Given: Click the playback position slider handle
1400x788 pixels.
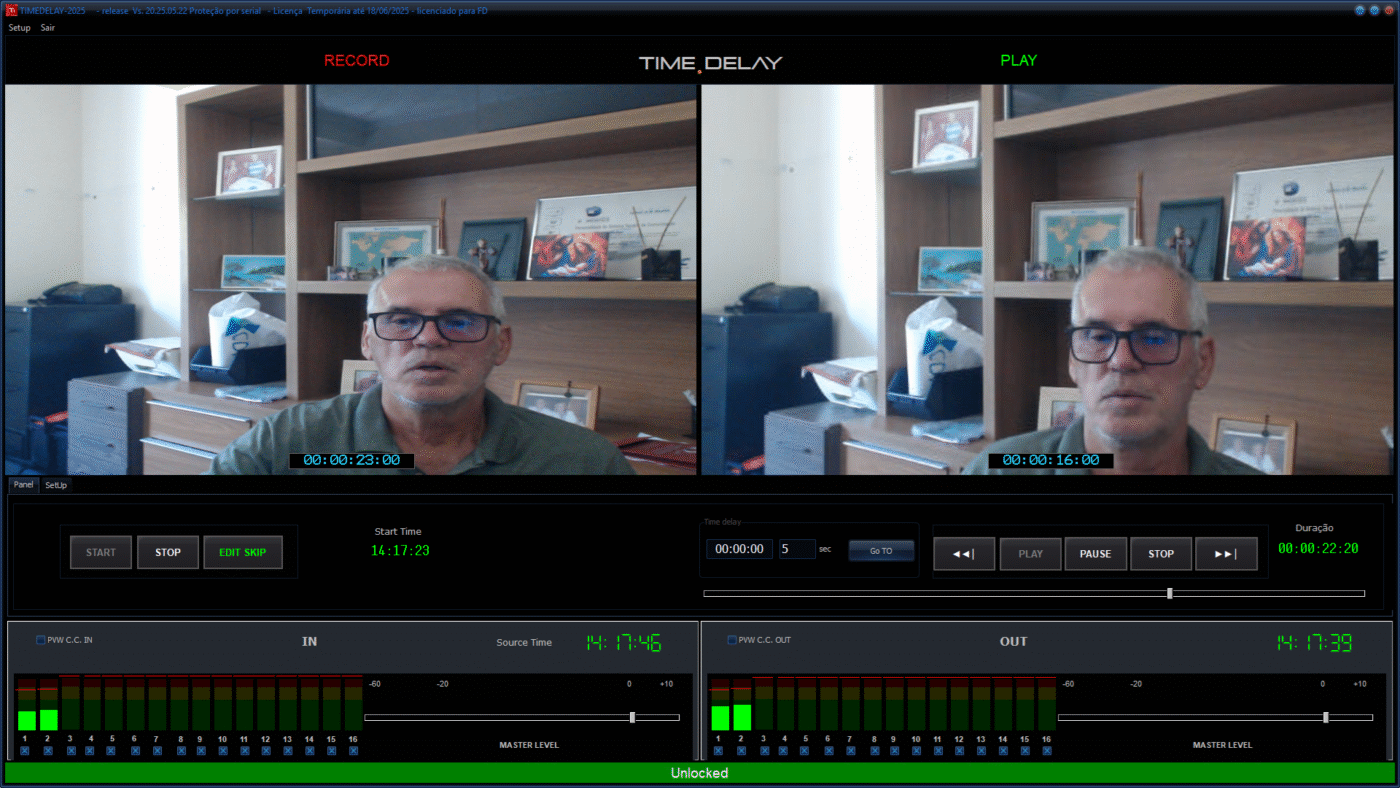Looking at the screenshot, I should click(x=1169, y=593).
